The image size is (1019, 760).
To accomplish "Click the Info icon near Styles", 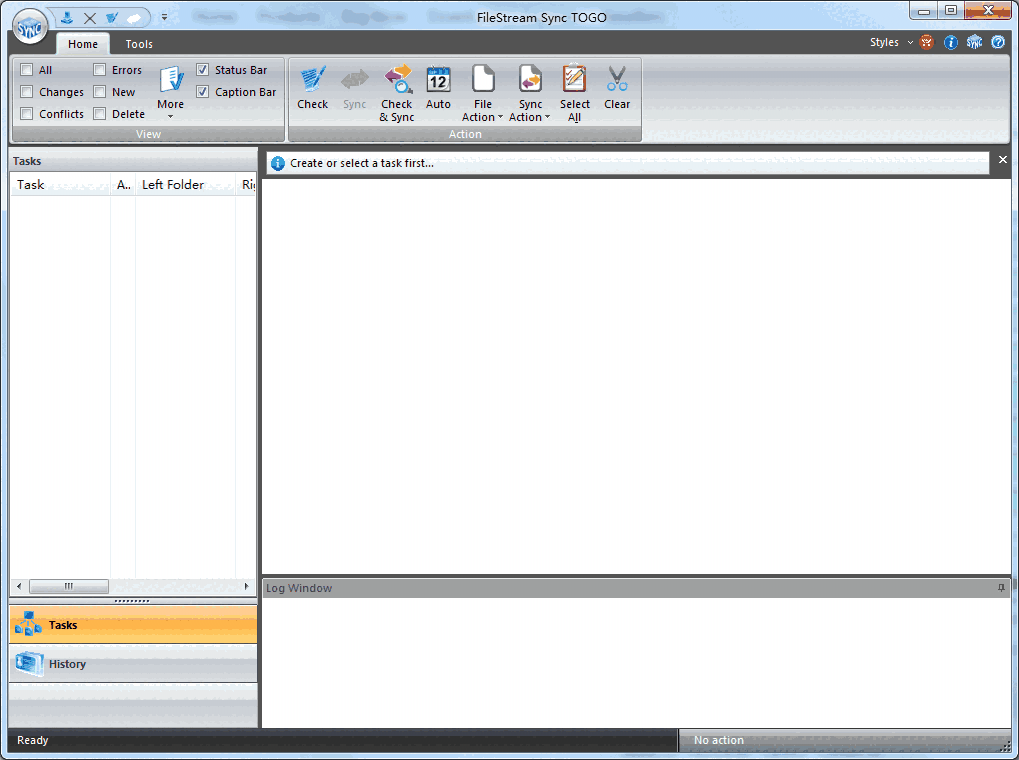I will click(x=950, y=42).
